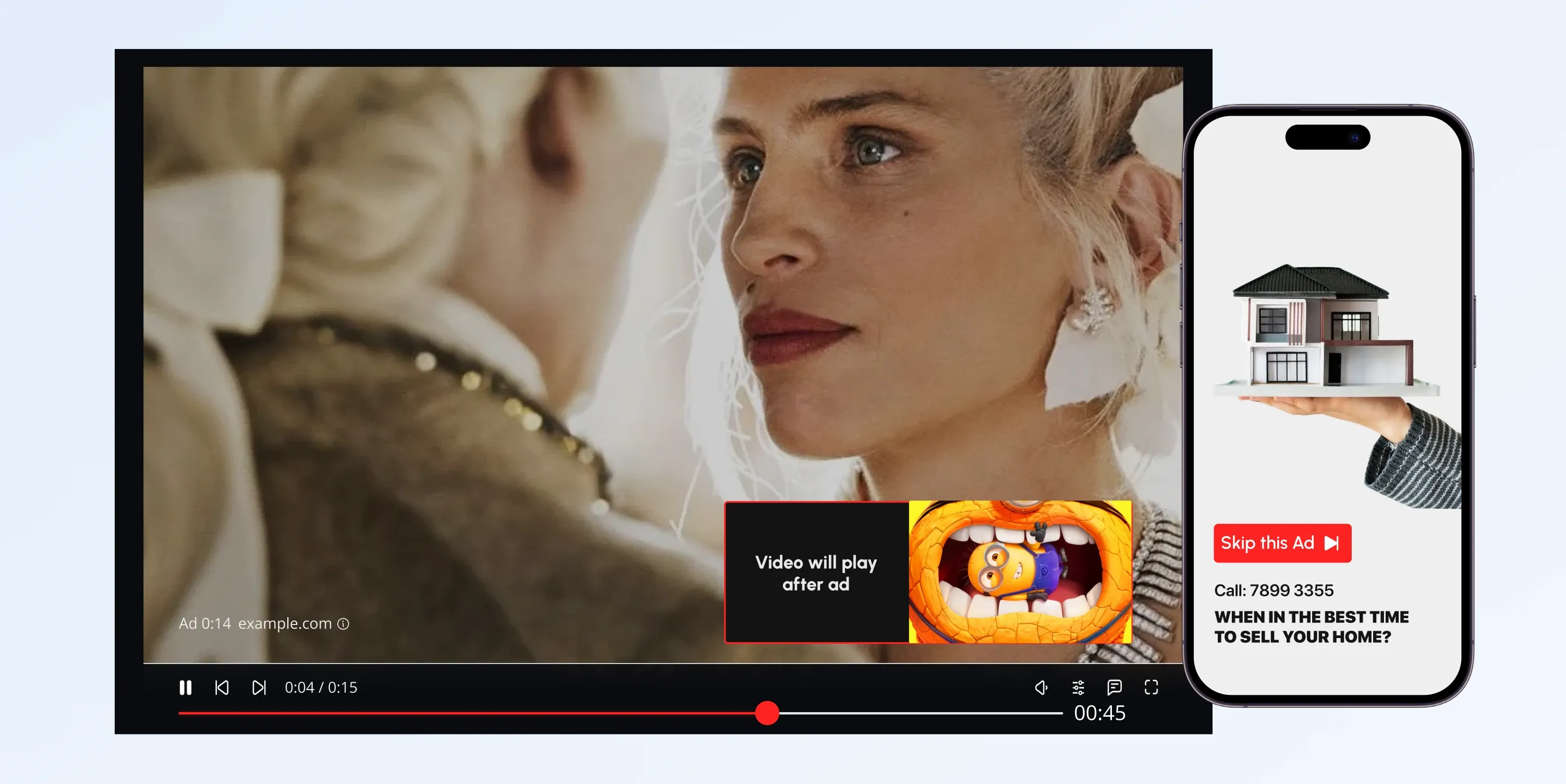
Task: Click the settings gear icon on player
Action: tap(1079, 687)
